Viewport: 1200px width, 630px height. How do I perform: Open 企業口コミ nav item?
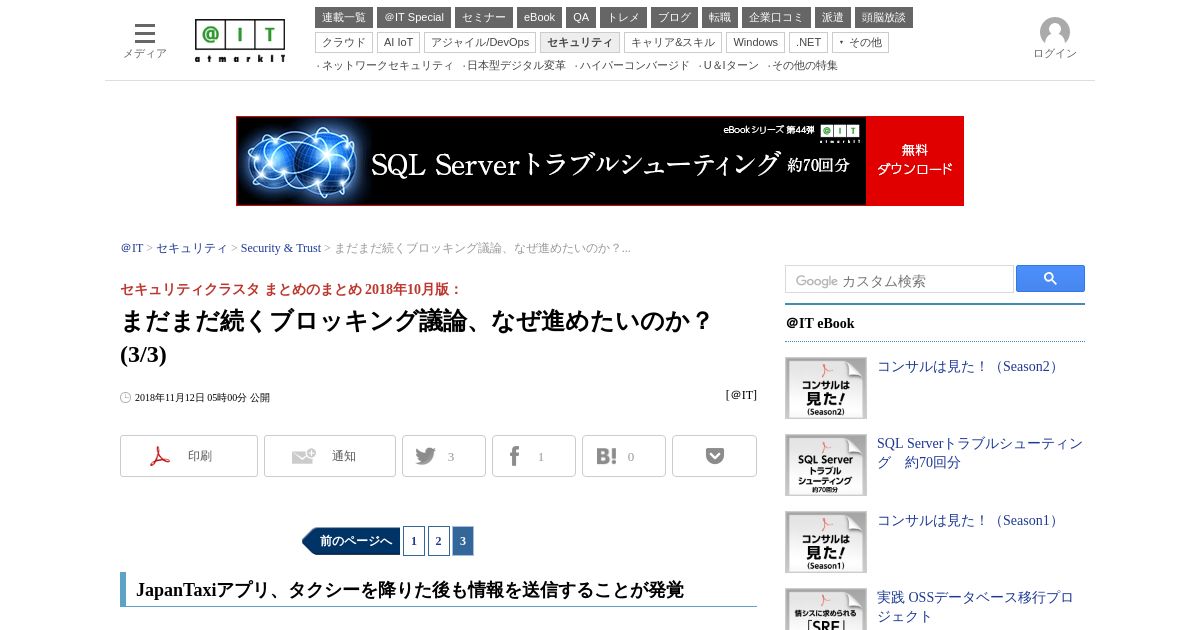pyautogui.click(x=776, y=18)
